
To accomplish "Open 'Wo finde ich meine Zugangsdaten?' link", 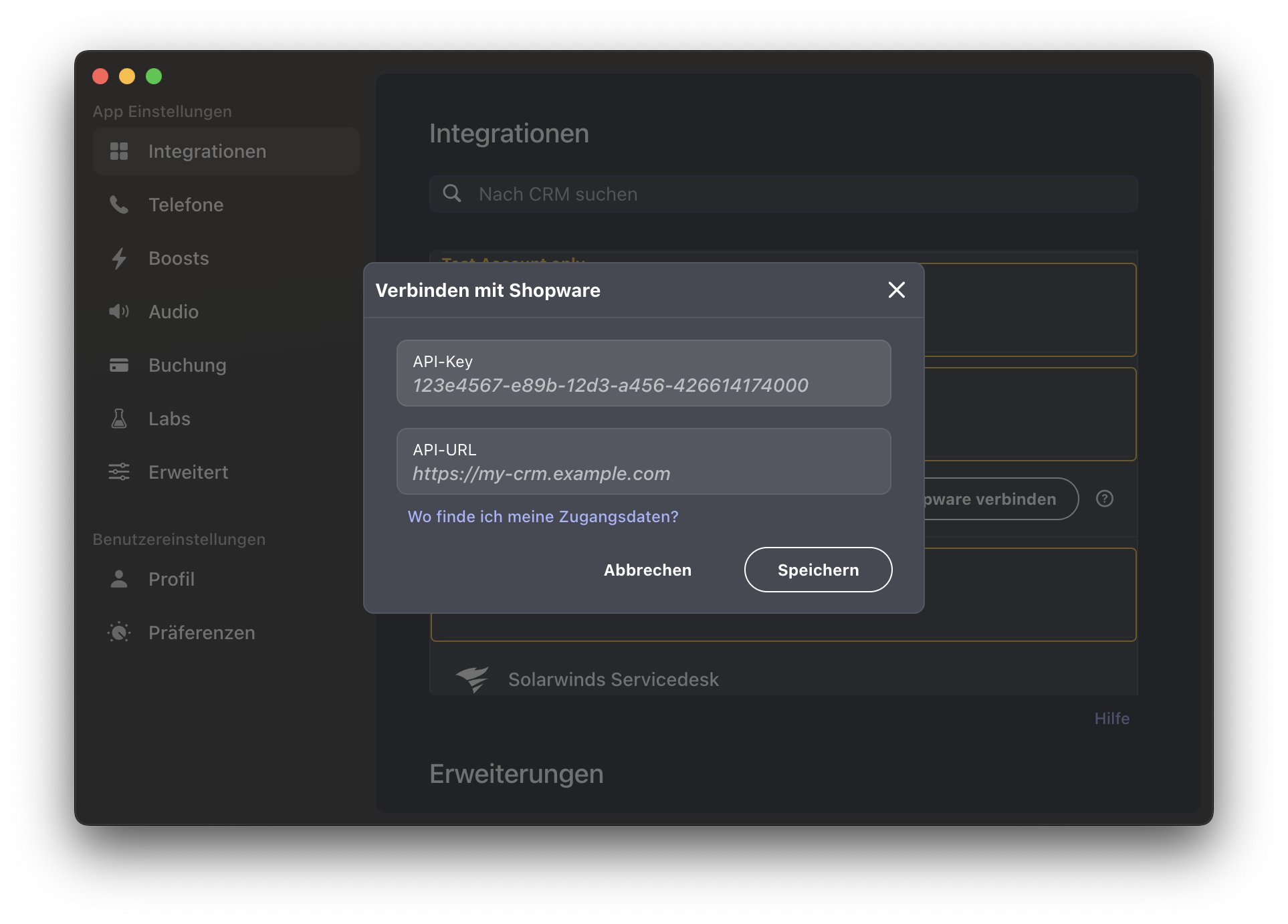I will point(543,517).
